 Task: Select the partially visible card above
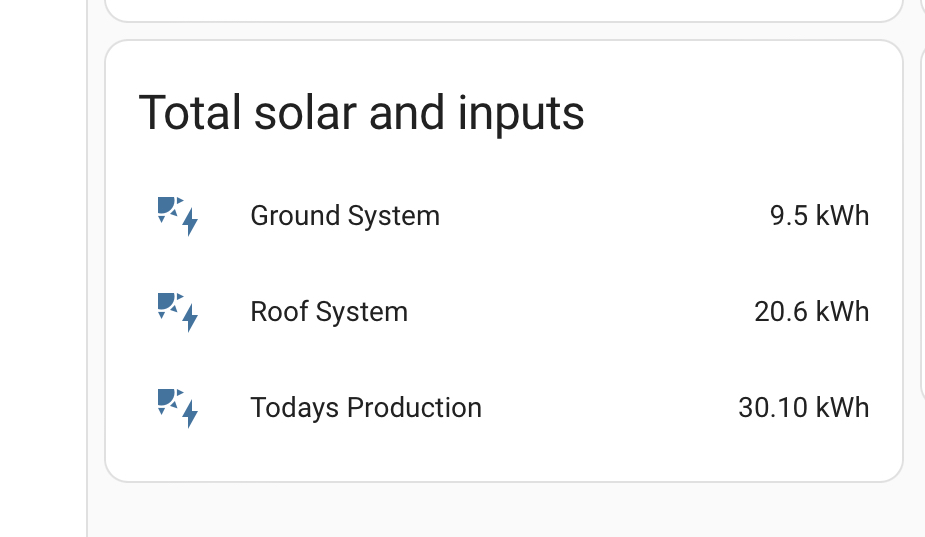[x=504, y=10]
